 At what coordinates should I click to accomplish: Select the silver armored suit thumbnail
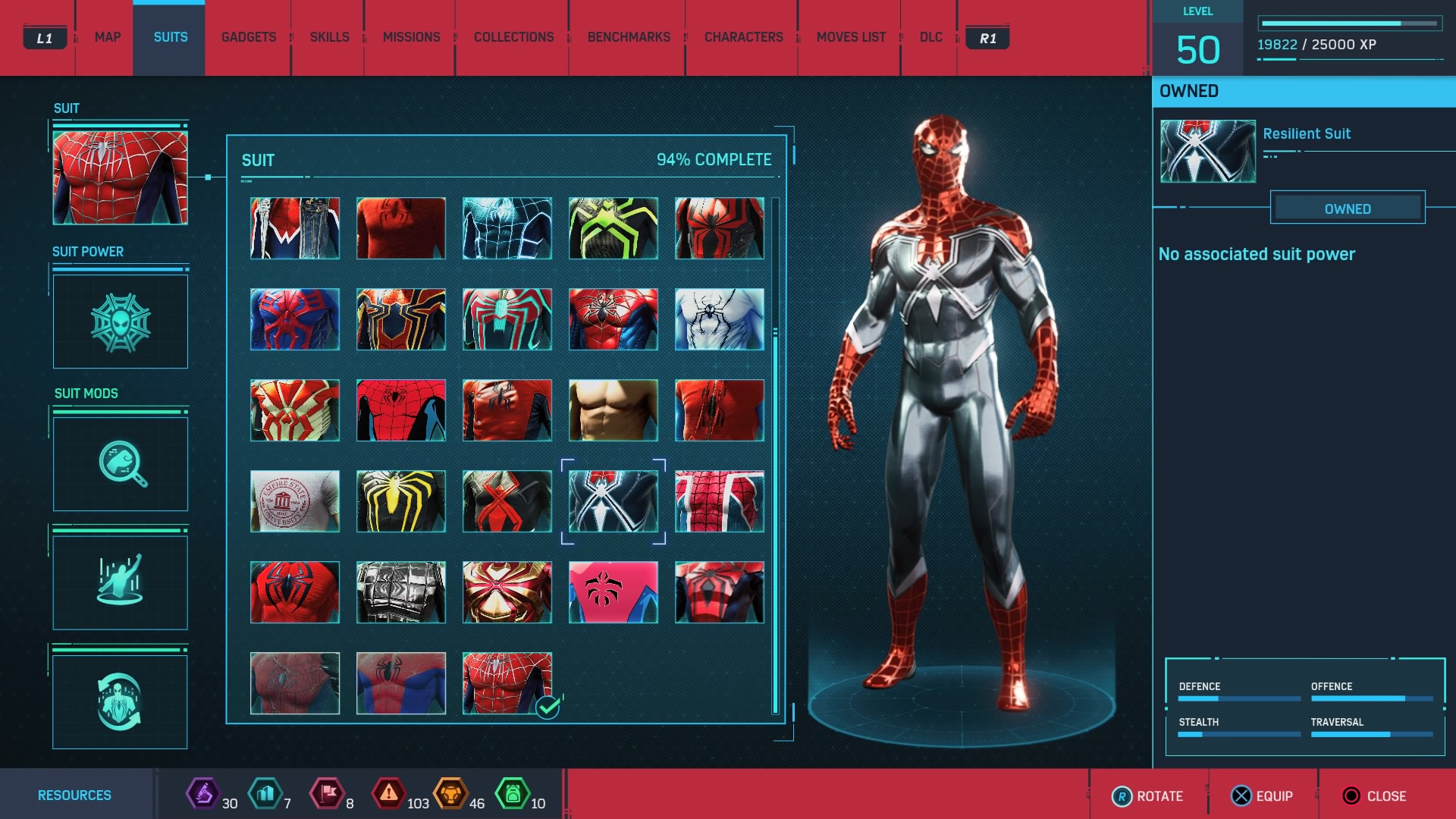click(401, 592)
